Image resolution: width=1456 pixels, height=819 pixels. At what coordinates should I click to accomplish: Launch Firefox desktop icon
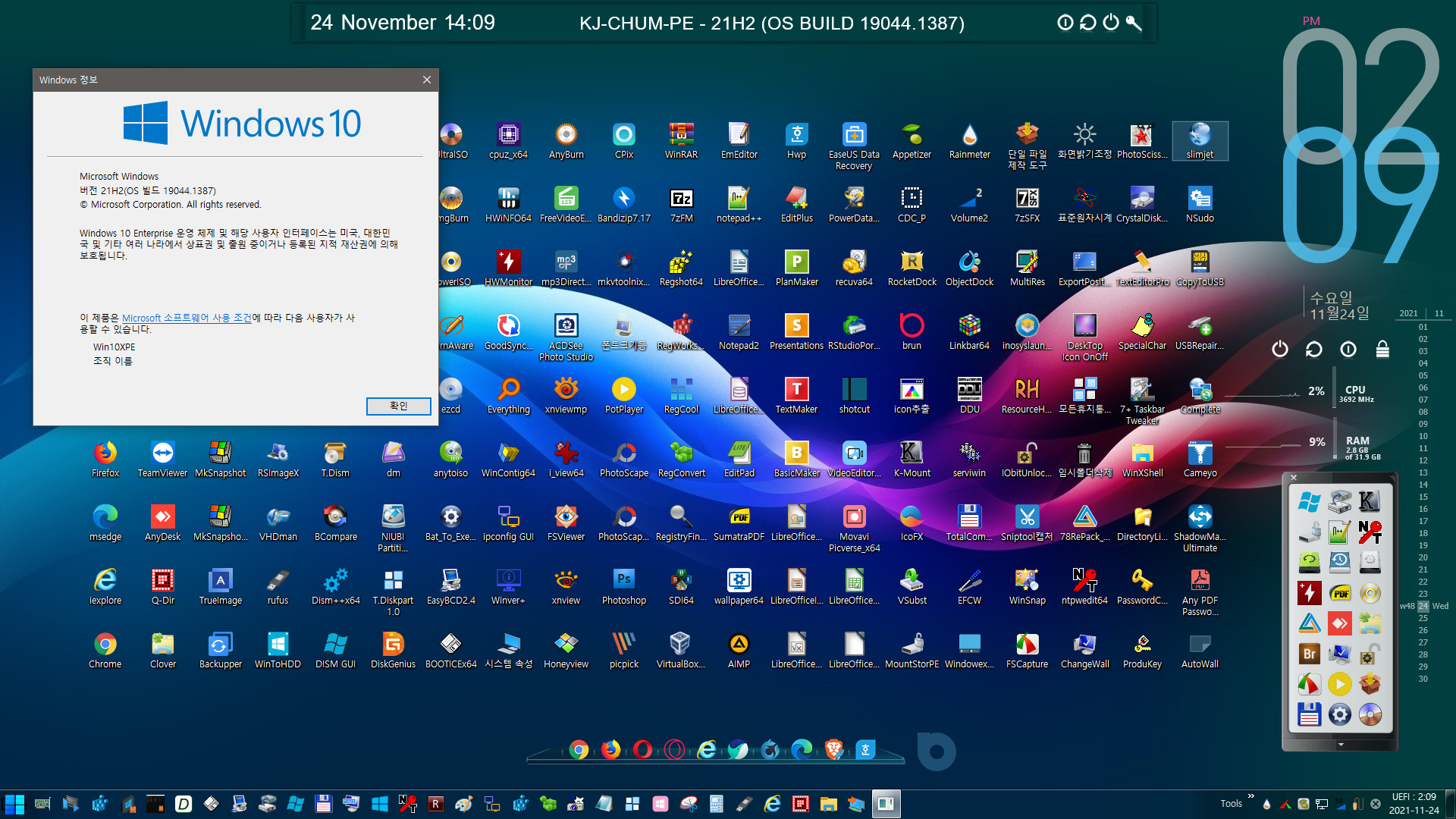[x=105, y=460]
